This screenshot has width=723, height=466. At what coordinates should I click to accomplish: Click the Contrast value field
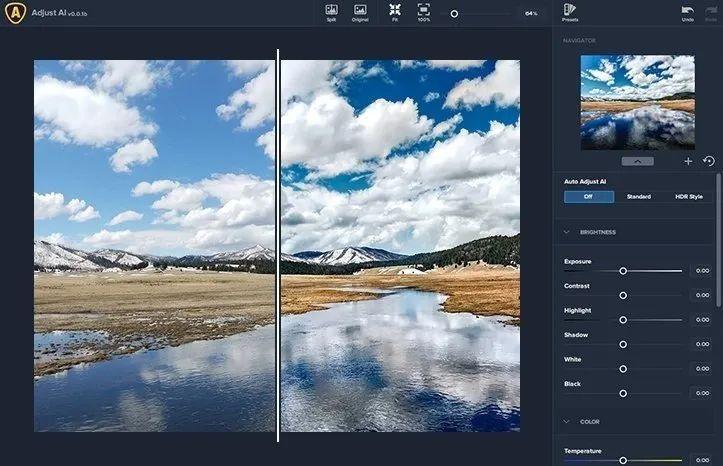tap(702, 295)
